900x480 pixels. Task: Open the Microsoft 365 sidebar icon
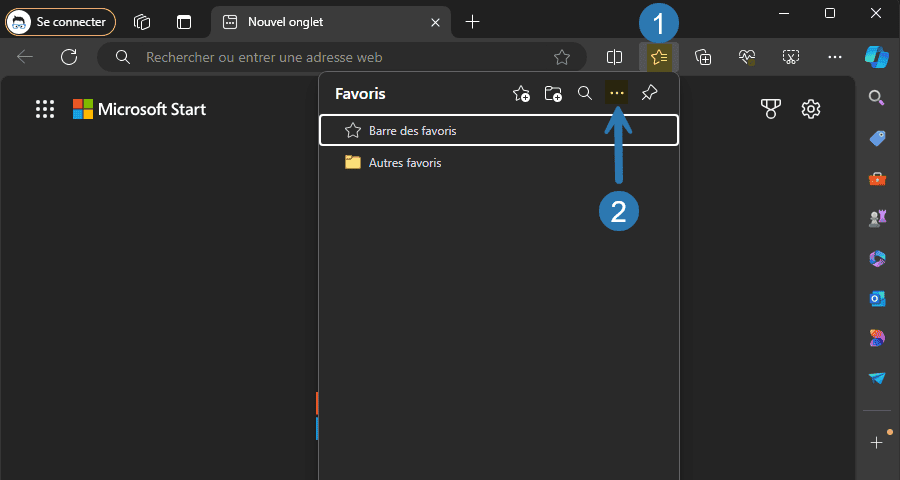coord(876,258)
